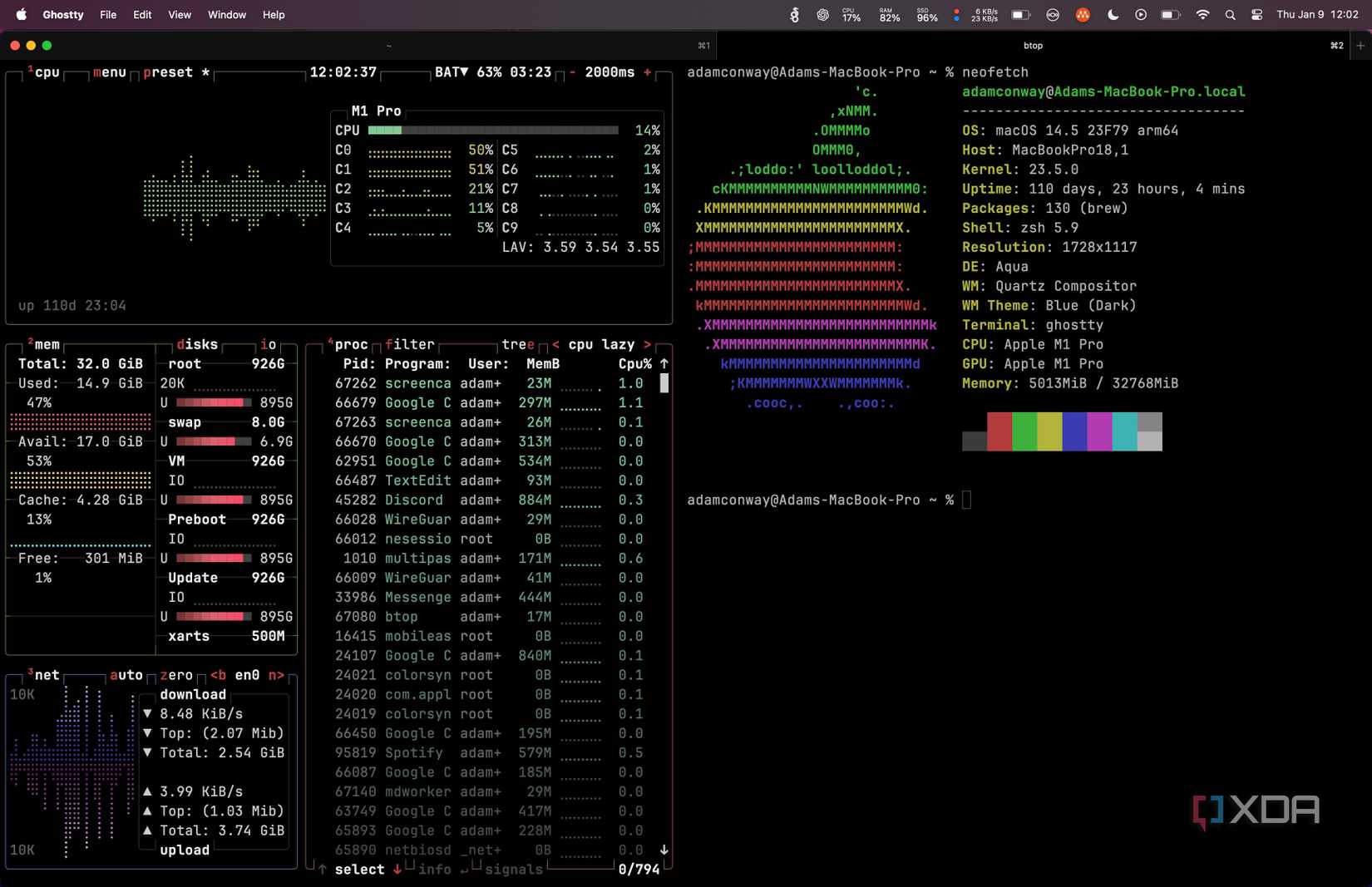Viewport: 1372px width, 887px height.
Task: Click the sort direction arrow beside Cpu% column
Action: tap(663, 363)
